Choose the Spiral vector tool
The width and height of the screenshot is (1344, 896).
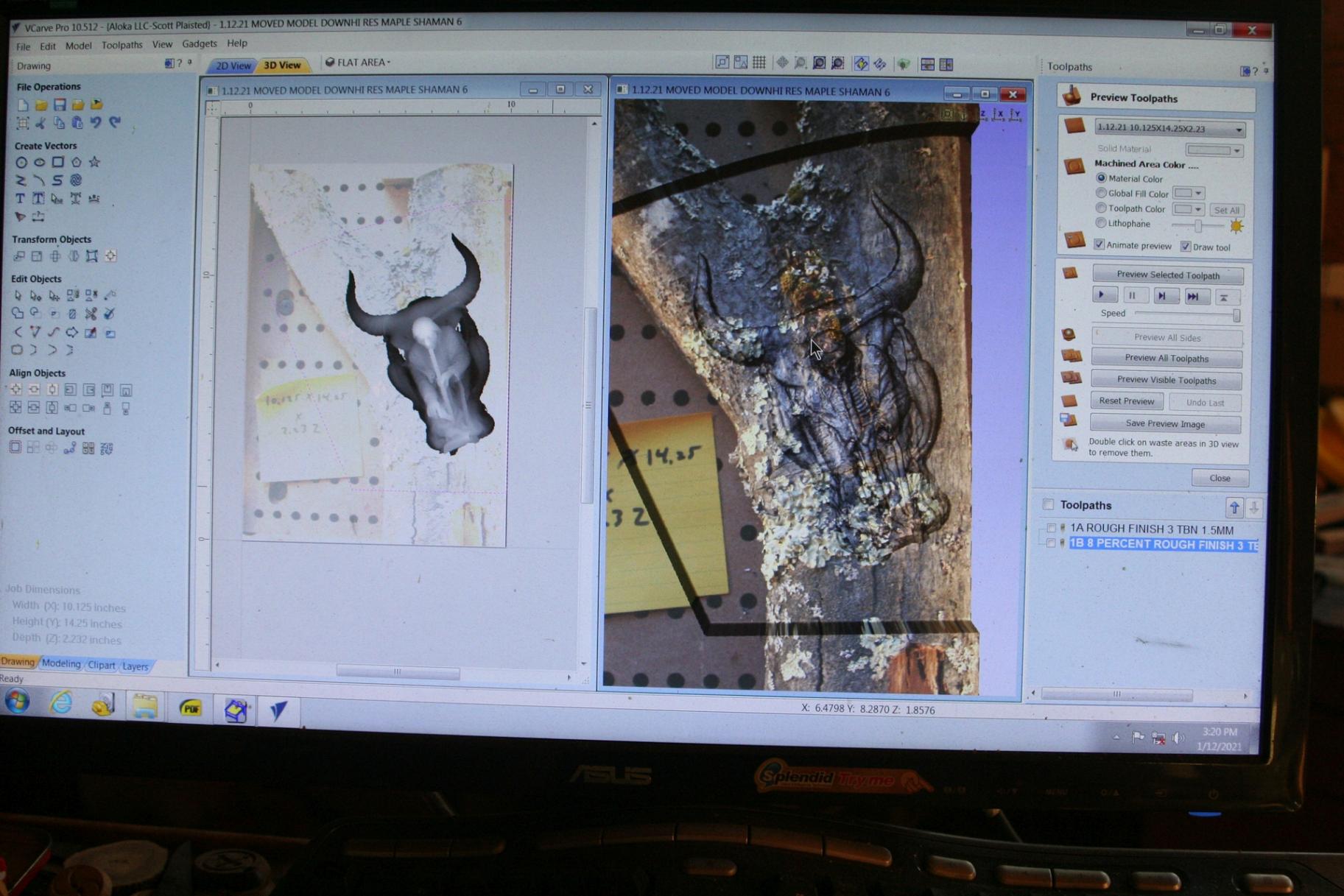76,180
